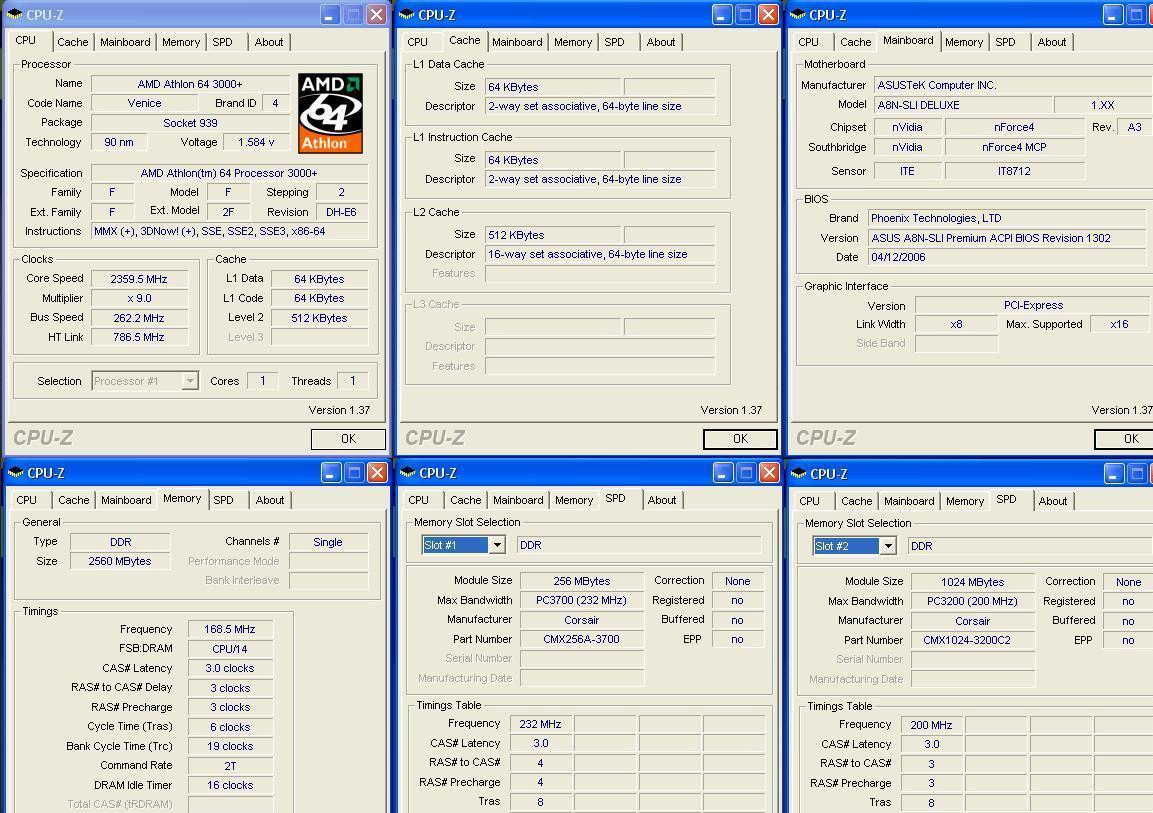Open the Memory tab in CPU window

[x=181, y=42]
